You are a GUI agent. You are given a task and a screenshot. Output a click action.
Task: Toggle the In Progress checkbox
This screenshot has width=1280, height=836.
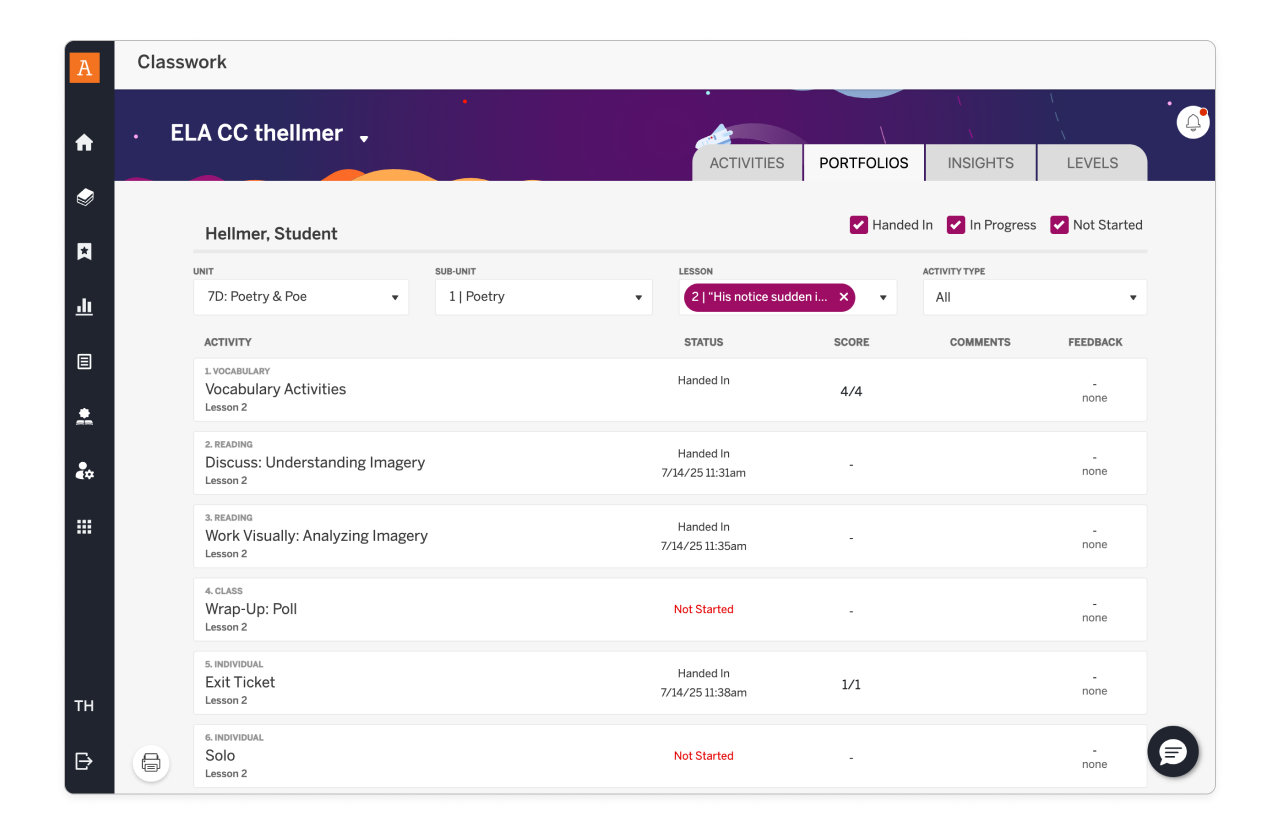coord(955,225)
